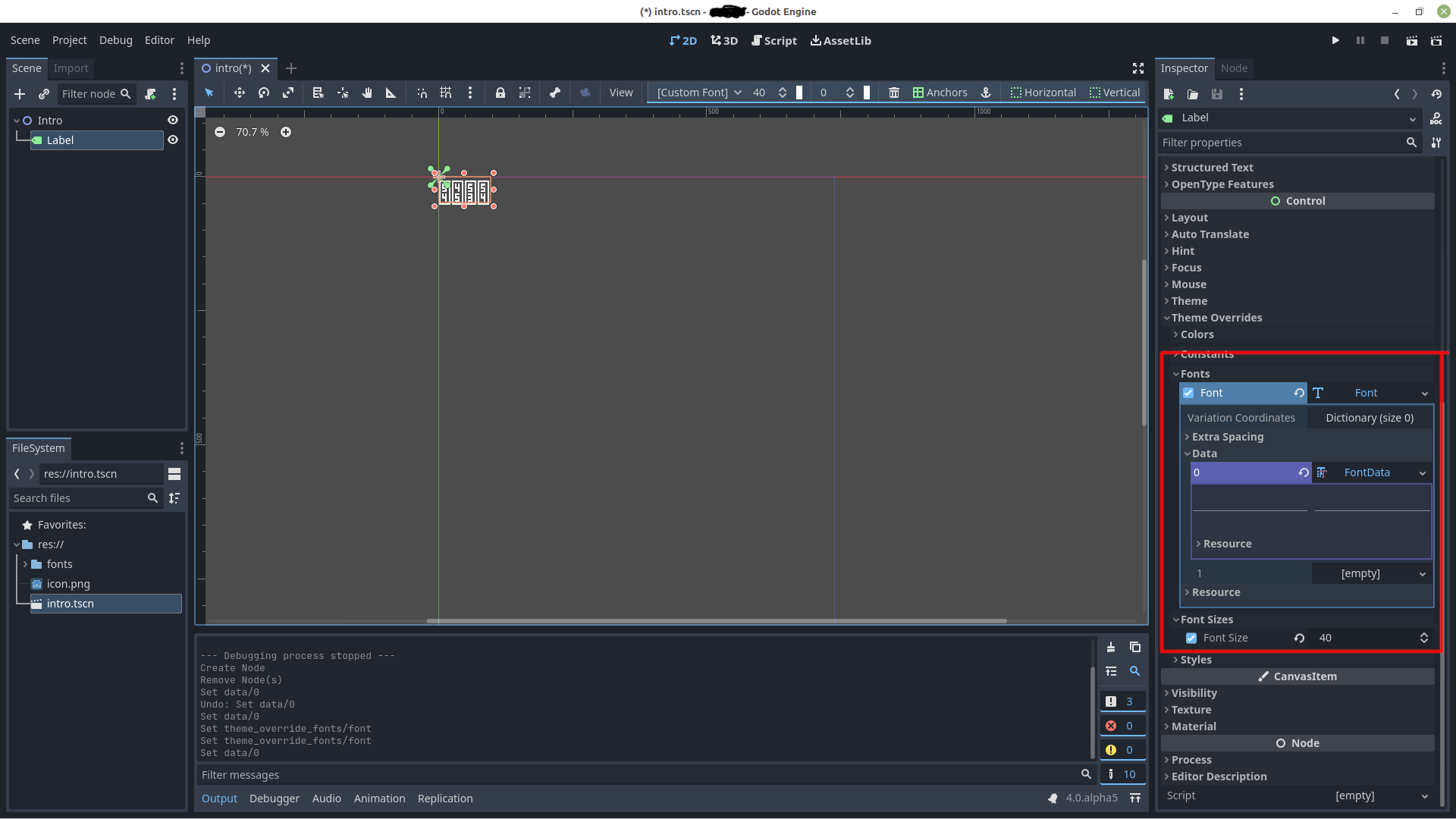
Task: Open the Custom Font dropdown
Action: click(x=698, y=93)
